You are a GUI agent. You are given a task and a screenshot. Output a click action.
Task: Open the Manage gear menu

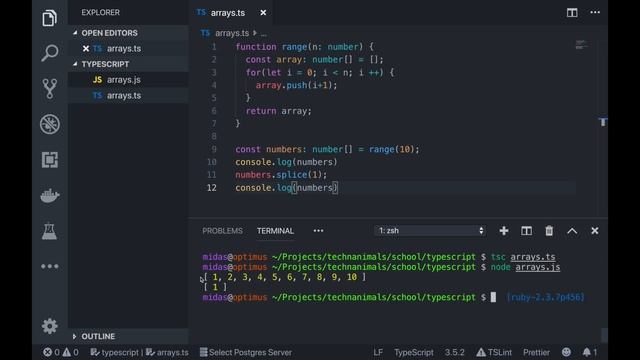49,326
